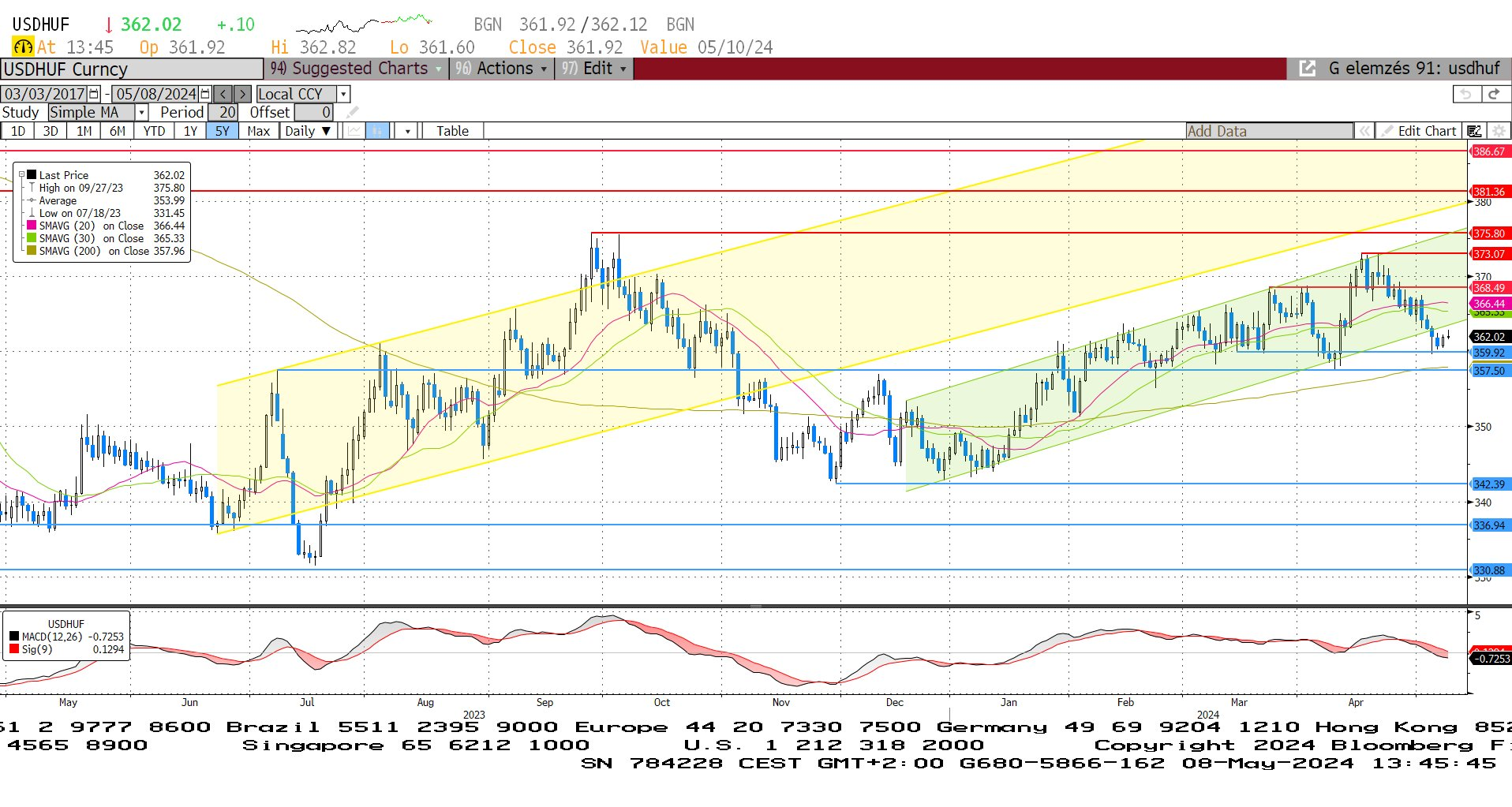Open chart settings gear icon

[x=1499, y=131]
